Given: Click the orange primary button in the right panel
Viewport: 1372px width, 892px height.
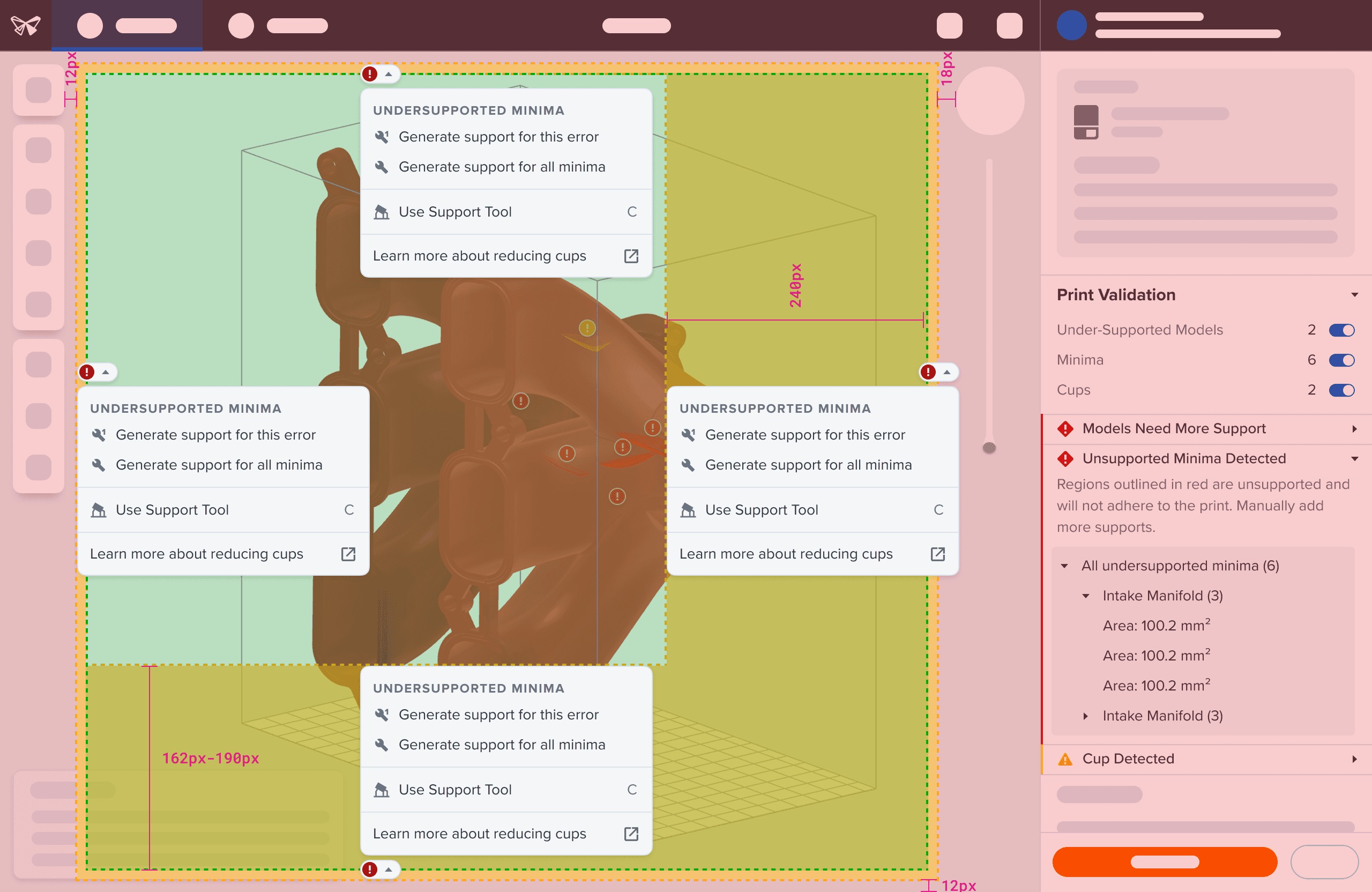Looking at the screenshot, I should click(x=1165, y=861).
